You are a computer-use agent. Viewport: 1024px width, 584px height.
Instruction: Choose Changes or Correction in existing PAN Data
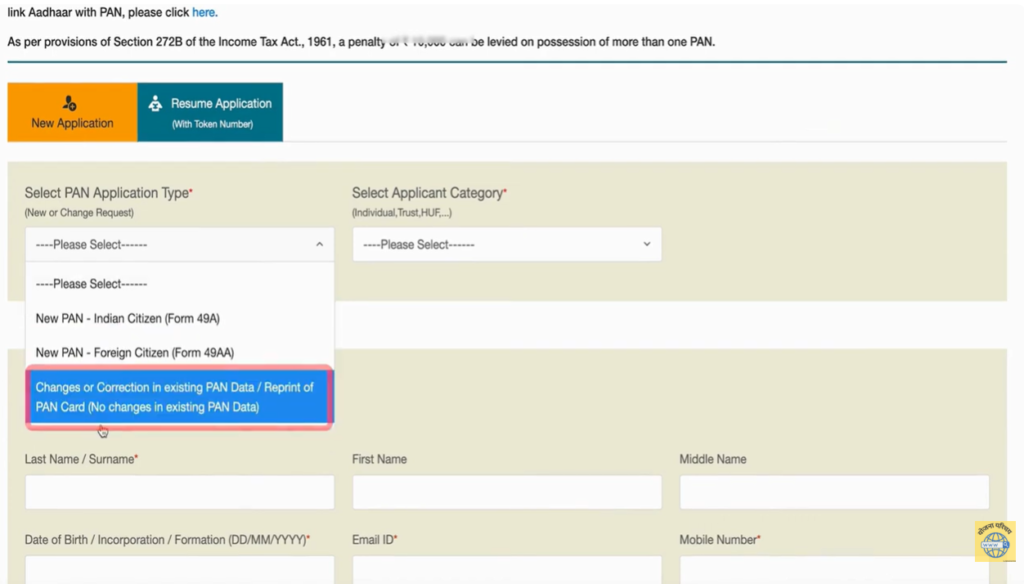tap(180, 397)
